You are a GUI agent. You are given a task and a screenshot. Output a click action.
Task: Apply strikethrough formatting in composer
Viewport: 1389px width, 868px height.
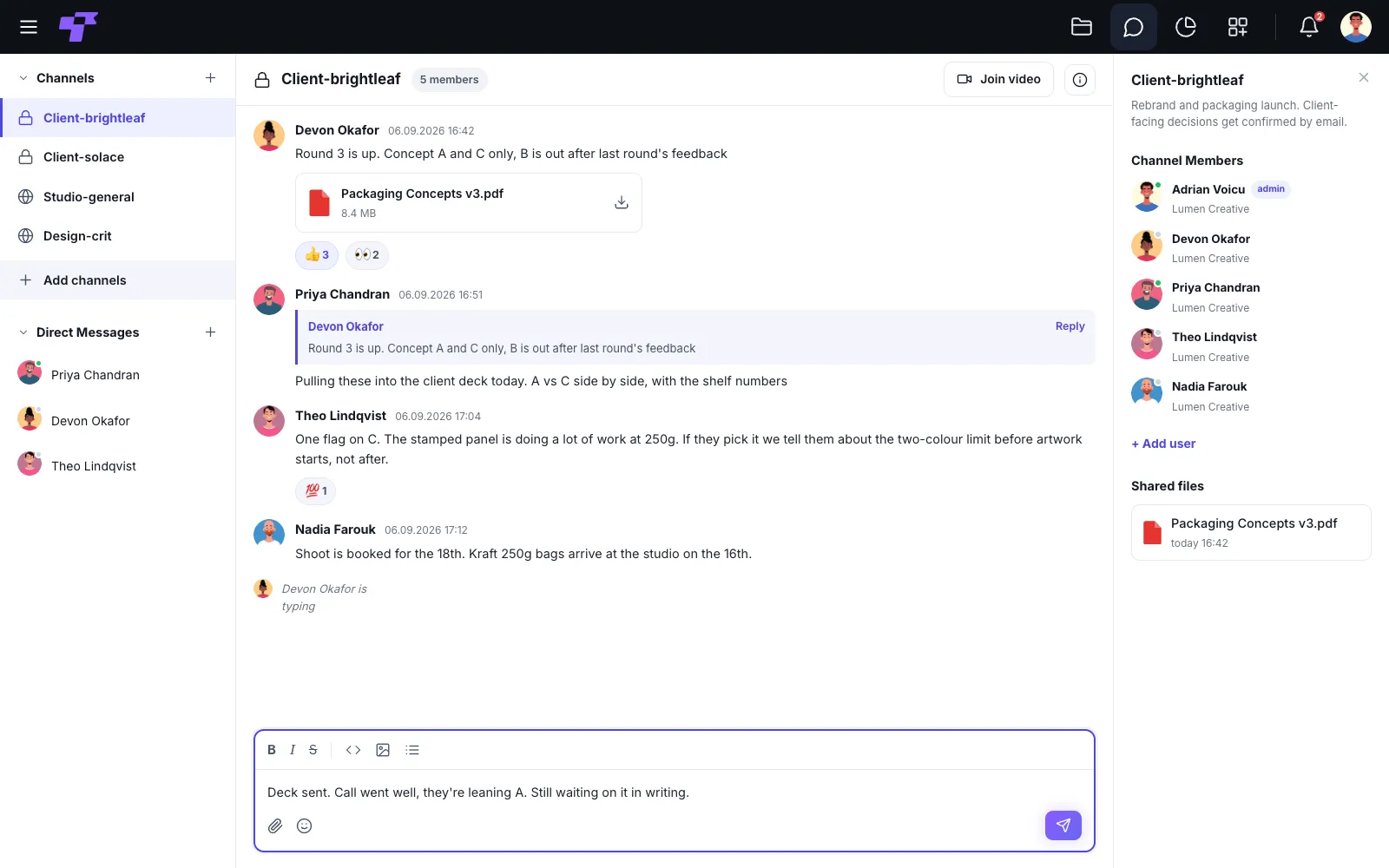pyautogui.click(x=313, y=750)
